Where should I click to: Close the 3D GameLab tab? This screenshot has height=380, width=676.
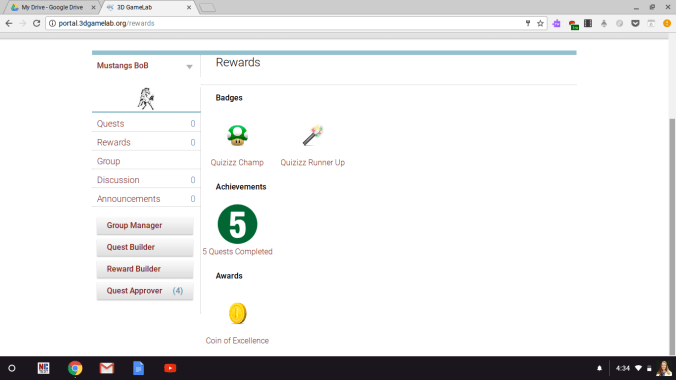tap(189, 7)
